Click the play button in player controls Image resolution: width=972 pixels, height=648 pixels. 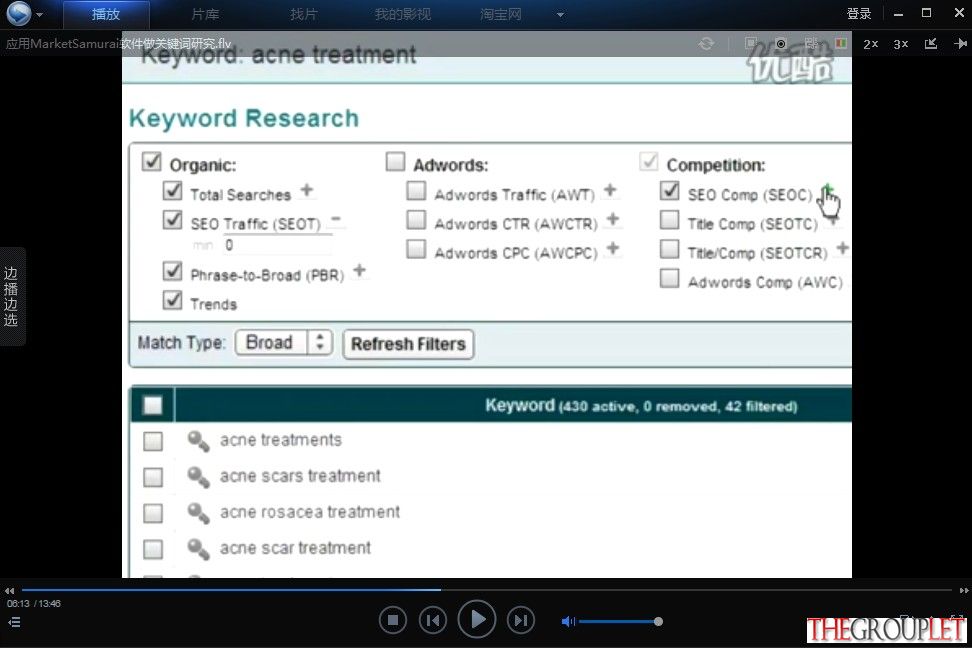click(x=476, y=619)
